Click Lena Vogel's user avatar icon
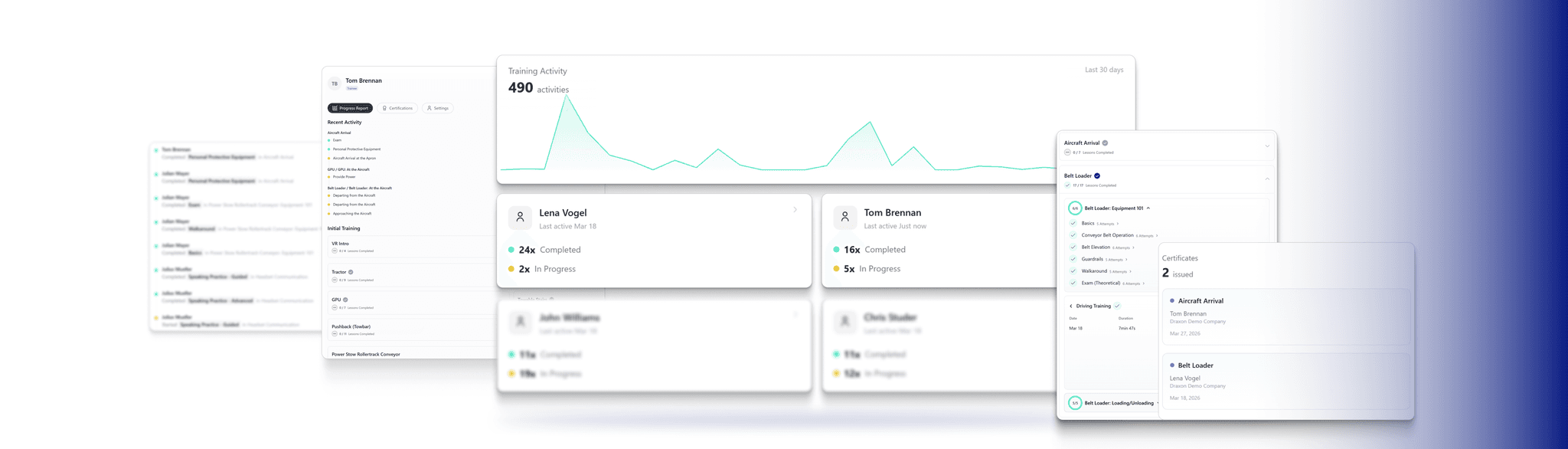 point(520,218)
